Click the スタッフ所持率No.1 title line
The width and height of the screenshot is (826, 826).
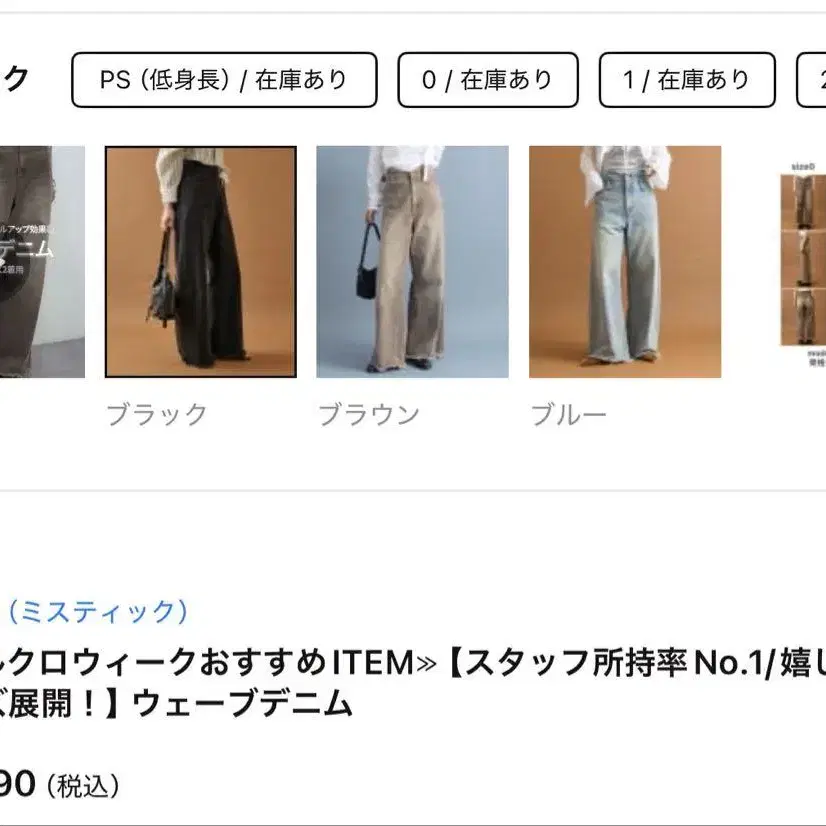(x=413, y=663)
